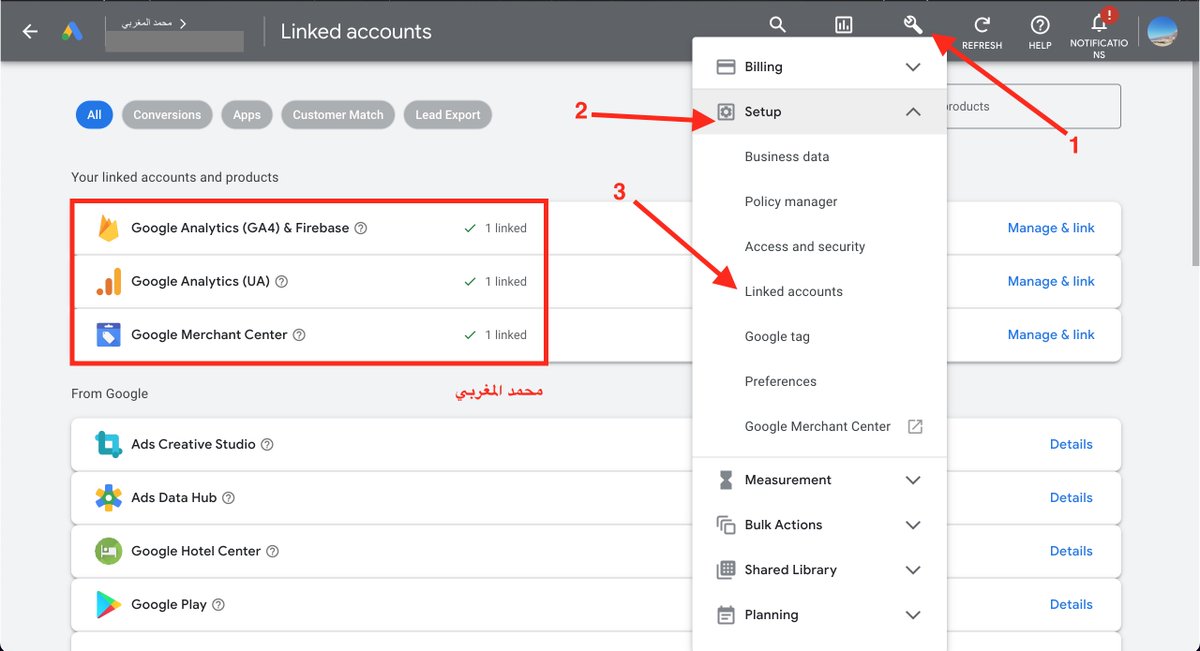Open Details for Ads Data Hub
Viewport: 1200px width, 651px height.
point(1071,498)
